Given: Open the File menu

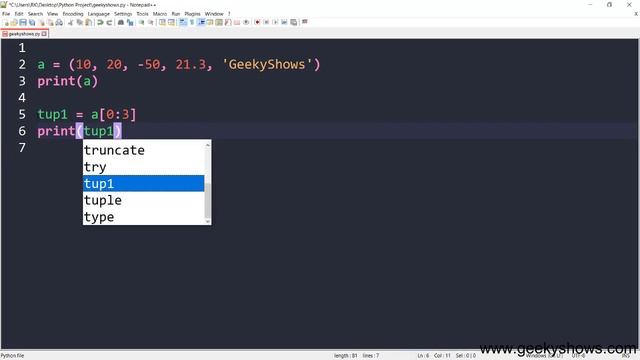Looking at the screenshot, I should click(x=6, y=14).
